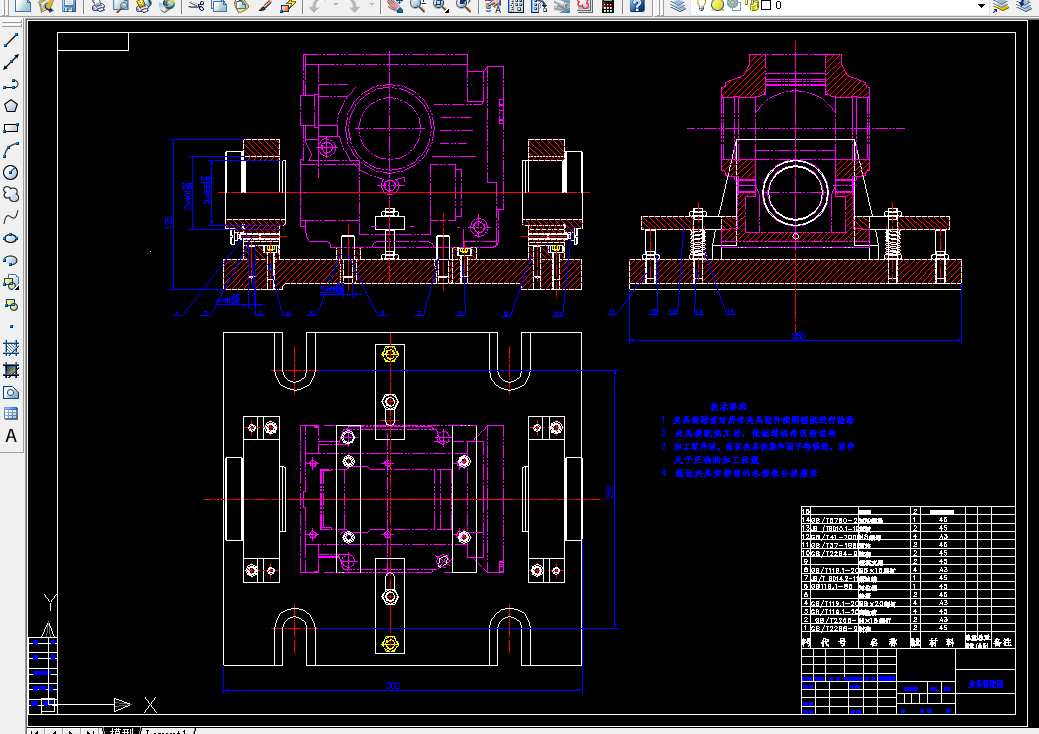Insert a Table with the table icon

(x=11, y=414)
